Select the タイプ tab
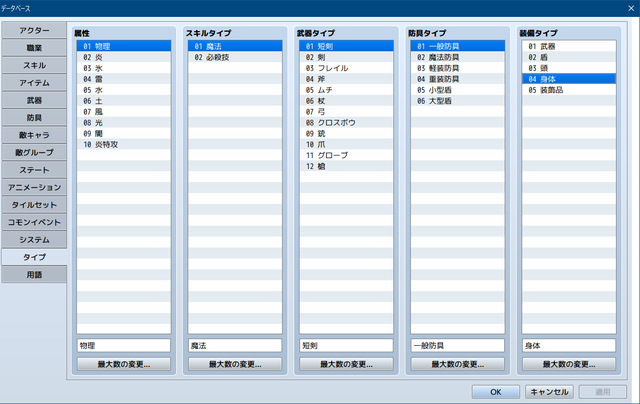 (34, 257)
